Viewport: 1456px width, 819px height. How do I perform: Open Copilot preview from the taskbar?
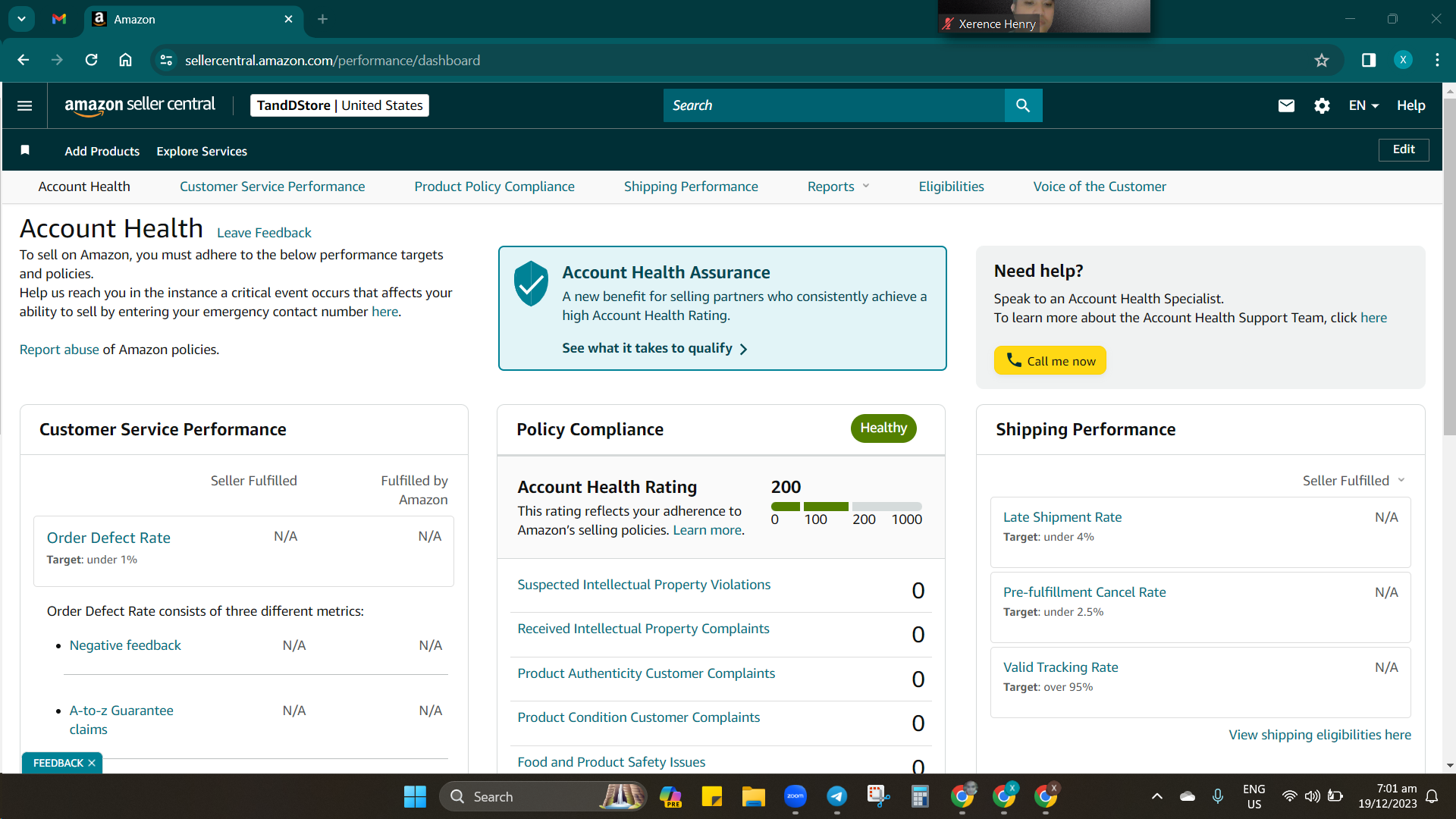click(670, 796)
